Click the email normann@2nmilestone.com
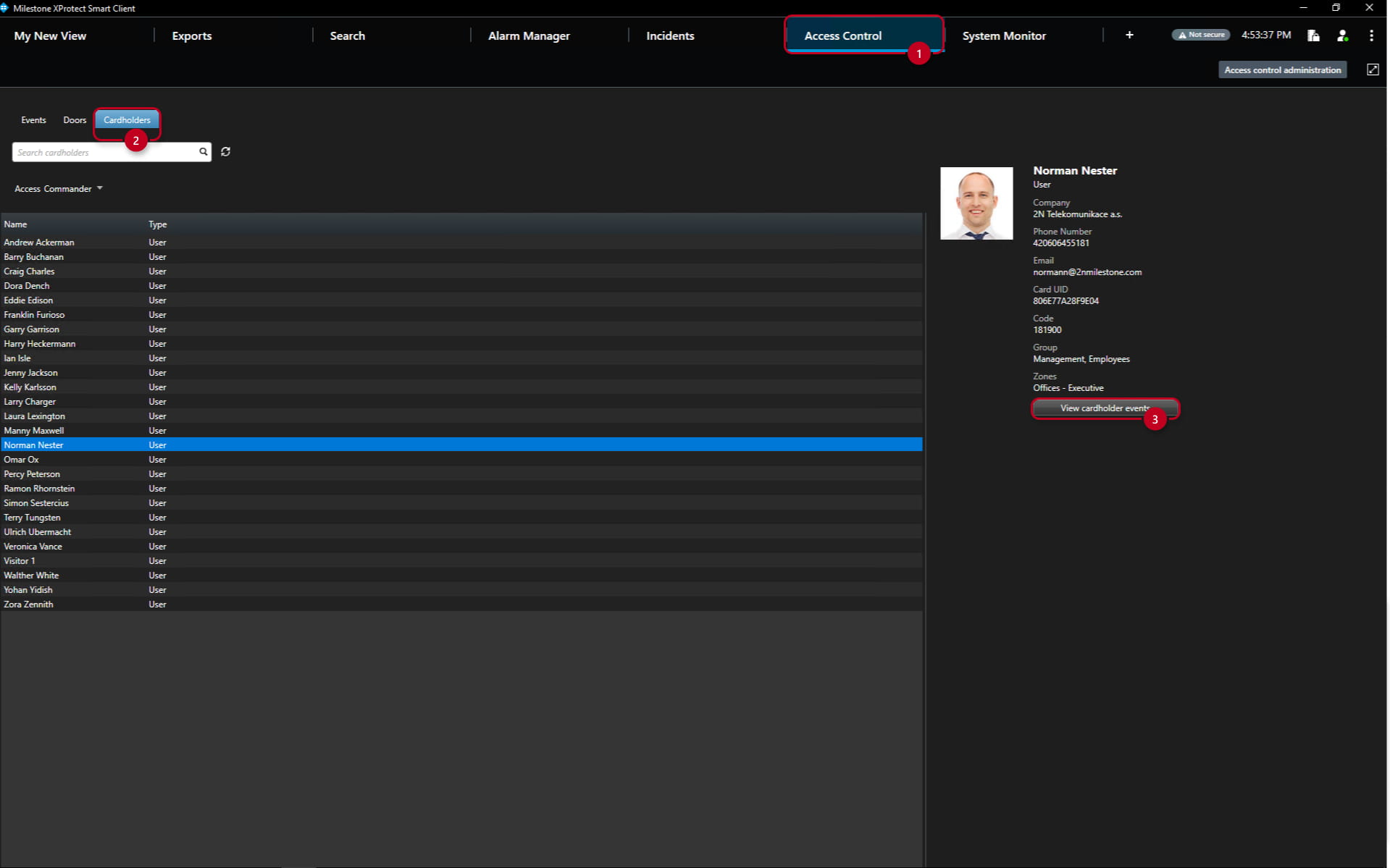 click(1087, 272)
